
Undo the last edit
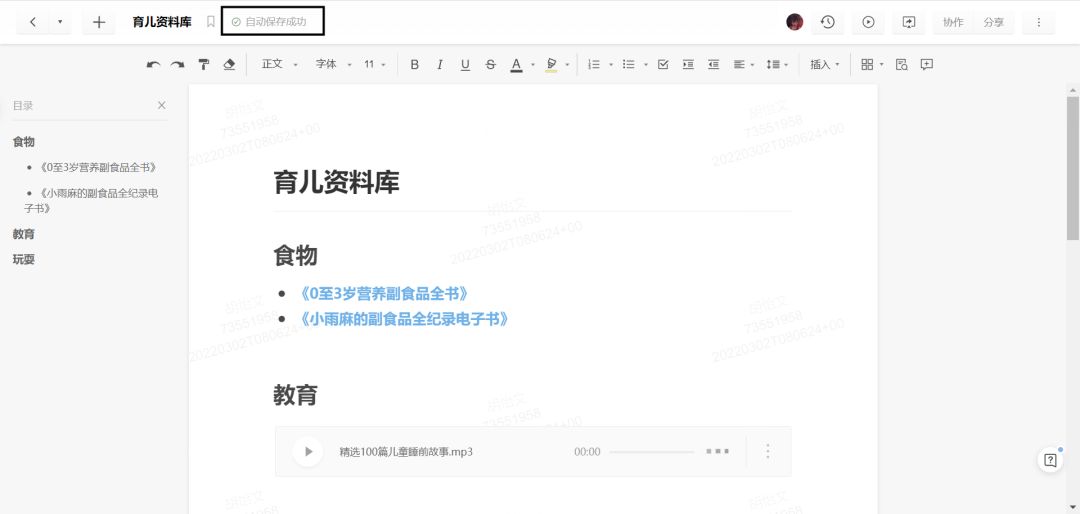[x=153, y=64]
